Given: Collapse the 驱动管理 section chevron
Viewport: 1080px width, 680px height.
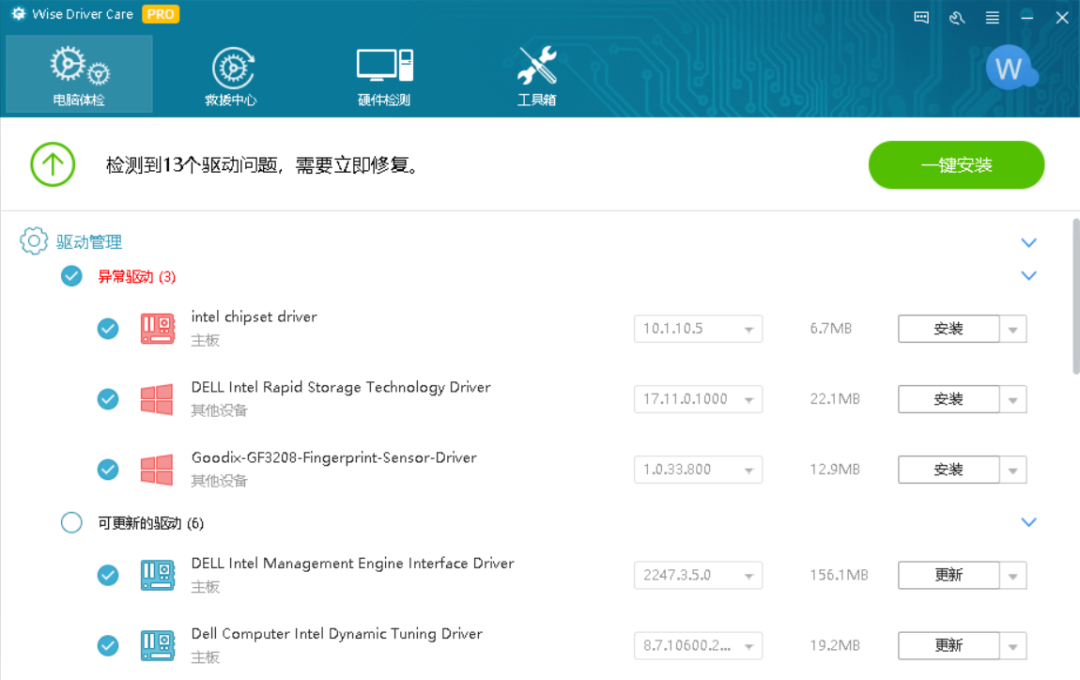Looking at the screenshot, I should click(1028, 243).
